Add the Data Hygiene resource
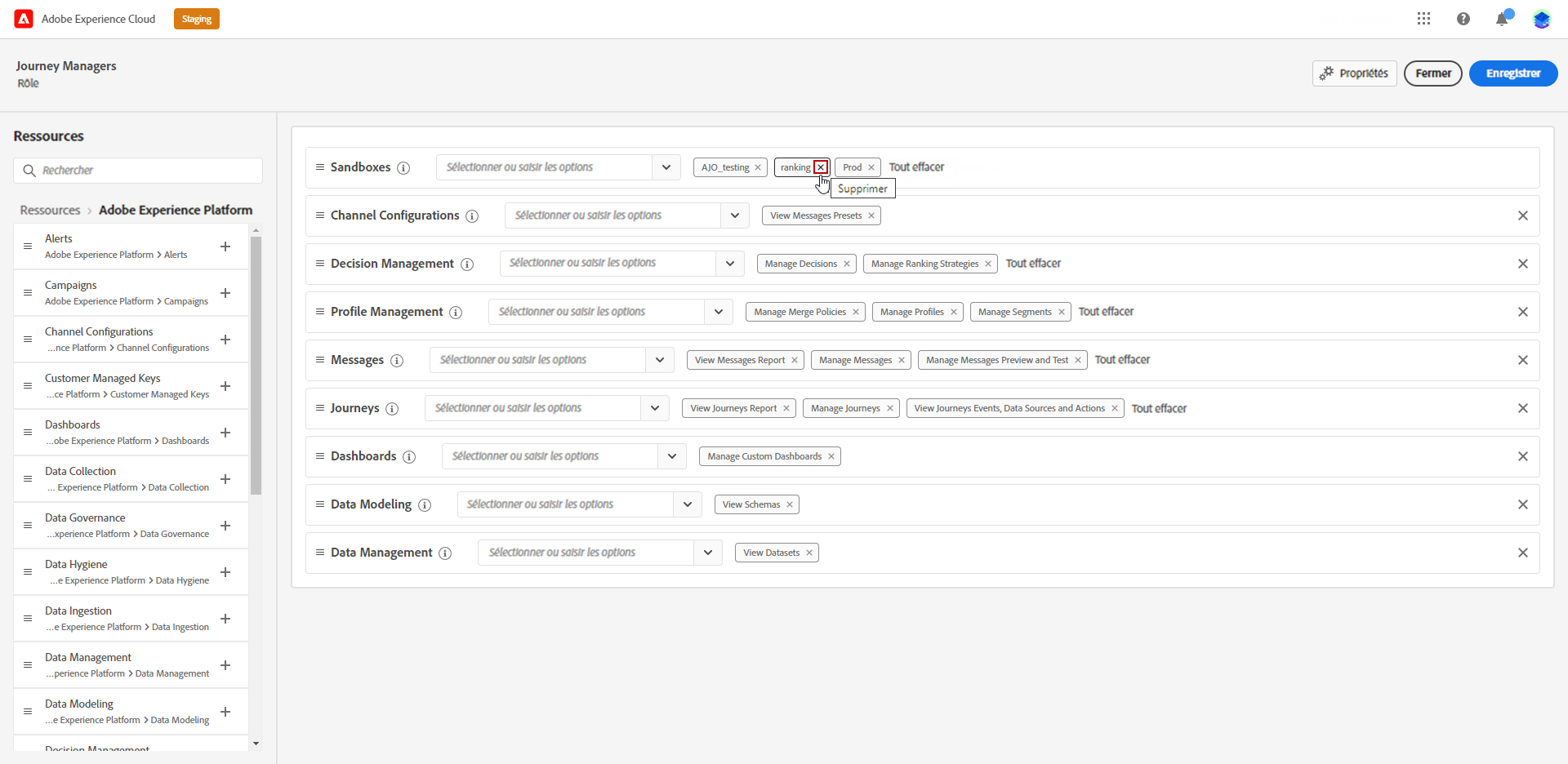1568x764 pixels. (225, 572)
